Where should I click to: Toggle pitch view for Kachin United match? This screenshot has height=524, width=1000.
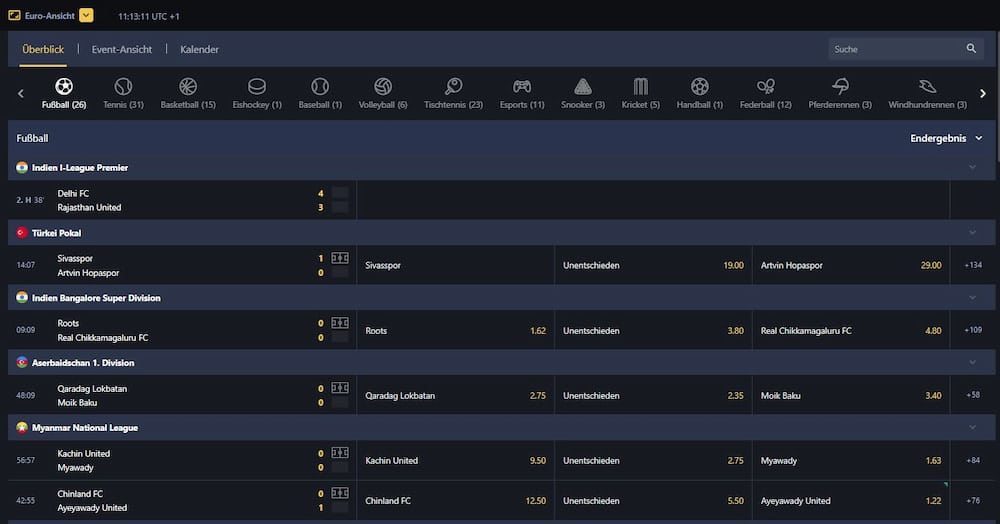[x=340, y=453]
